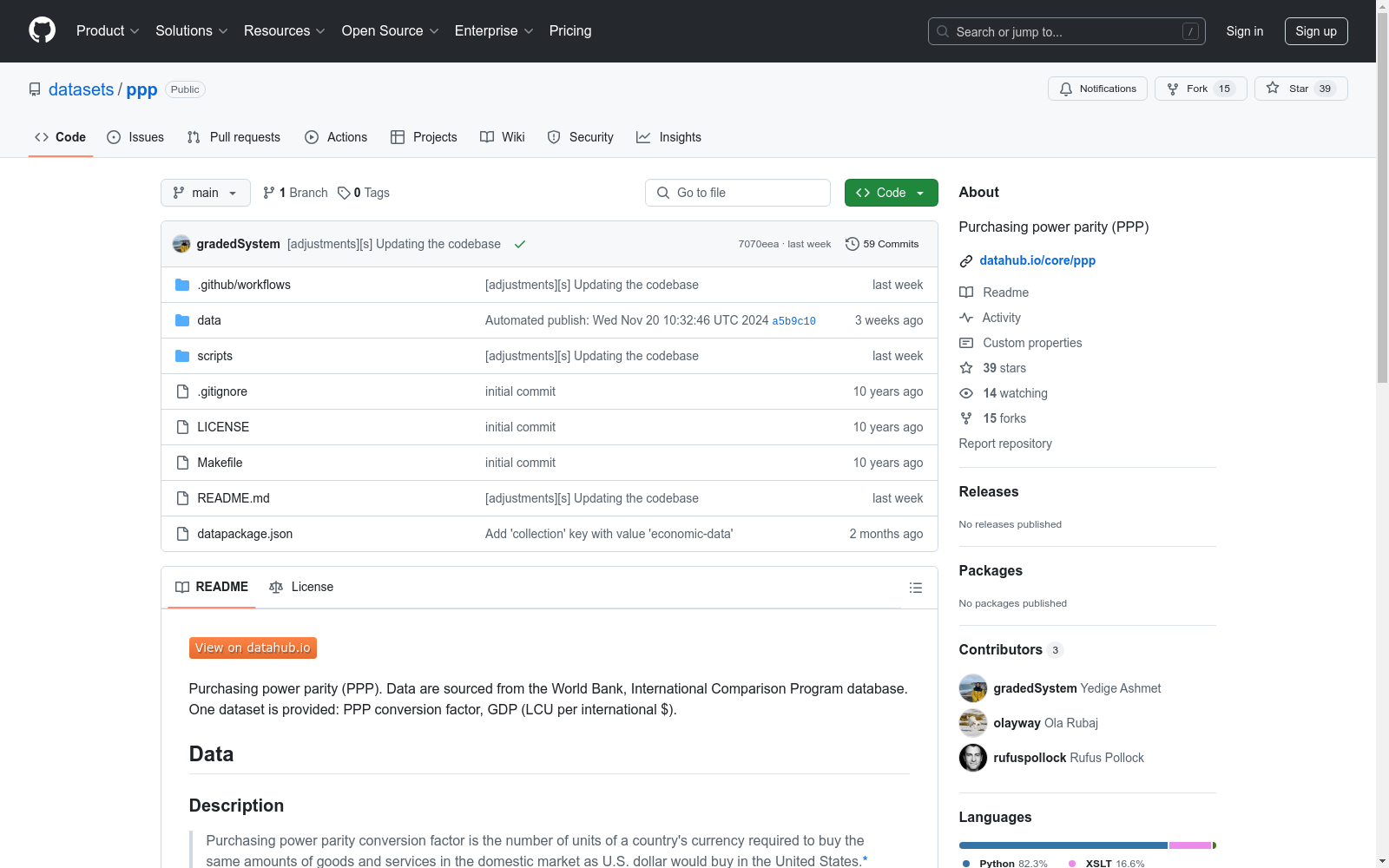Click the Notifications bell icon
1389x868 pixels.
tap(1066, 89)
